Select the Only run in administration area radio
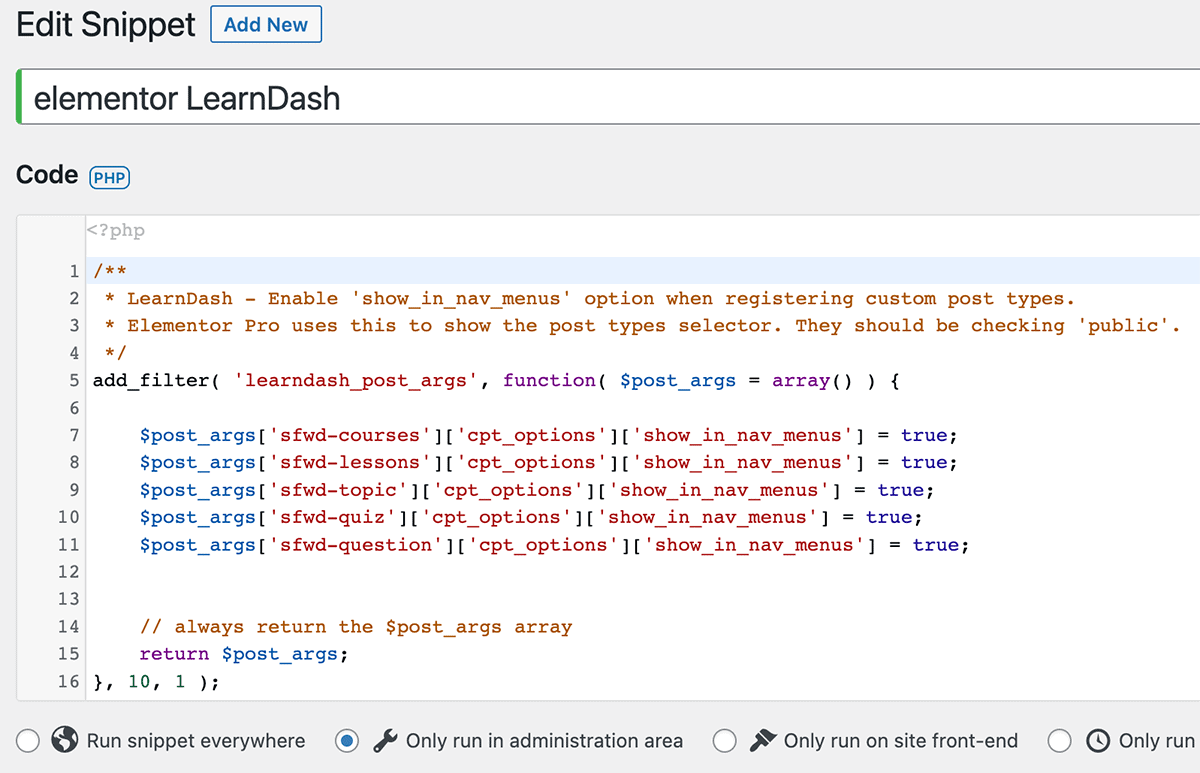 pos(347,741)
